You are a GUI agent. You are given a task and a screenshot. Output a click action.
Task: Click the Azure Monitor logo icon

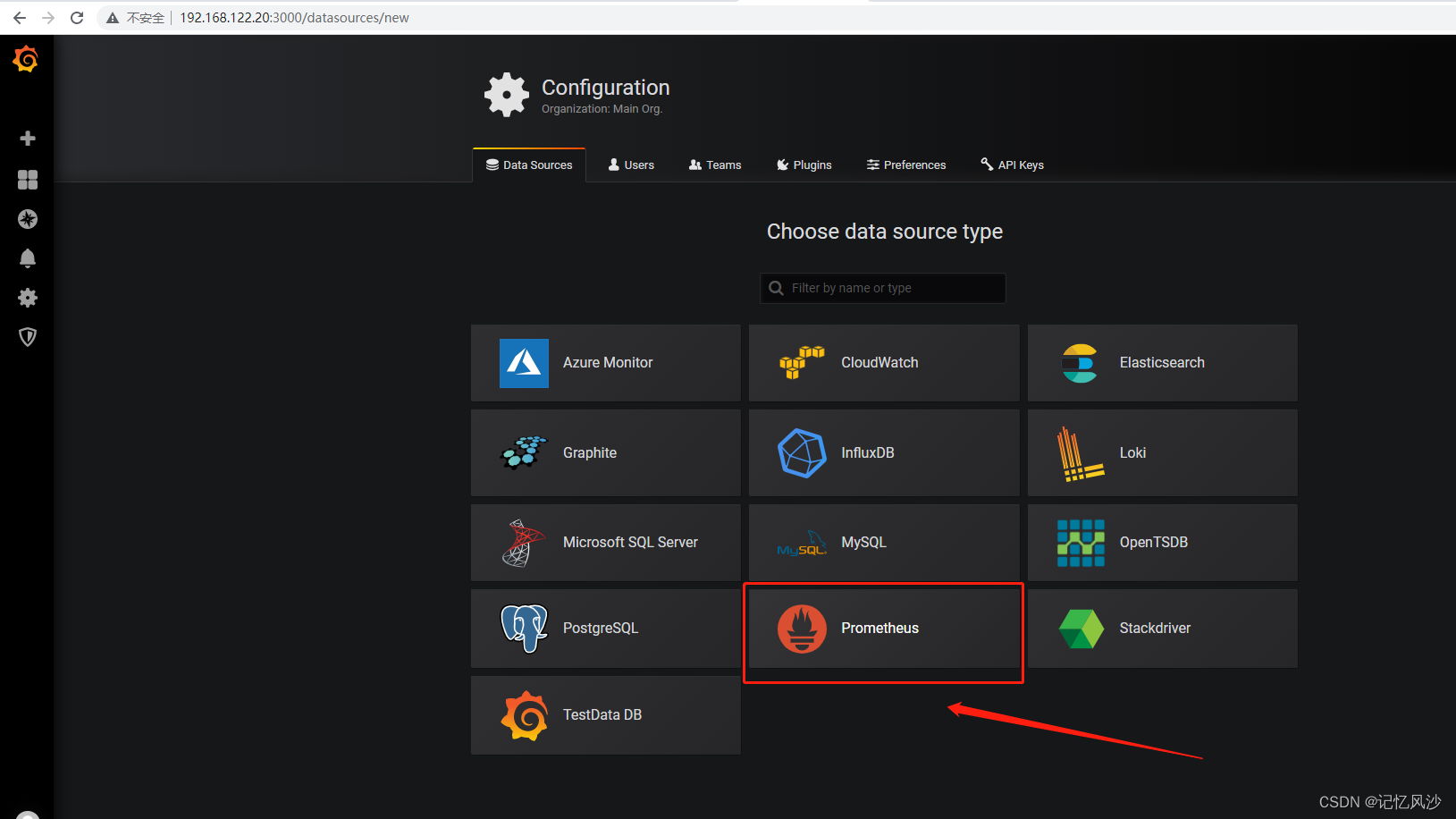click(x=524, y=363)
